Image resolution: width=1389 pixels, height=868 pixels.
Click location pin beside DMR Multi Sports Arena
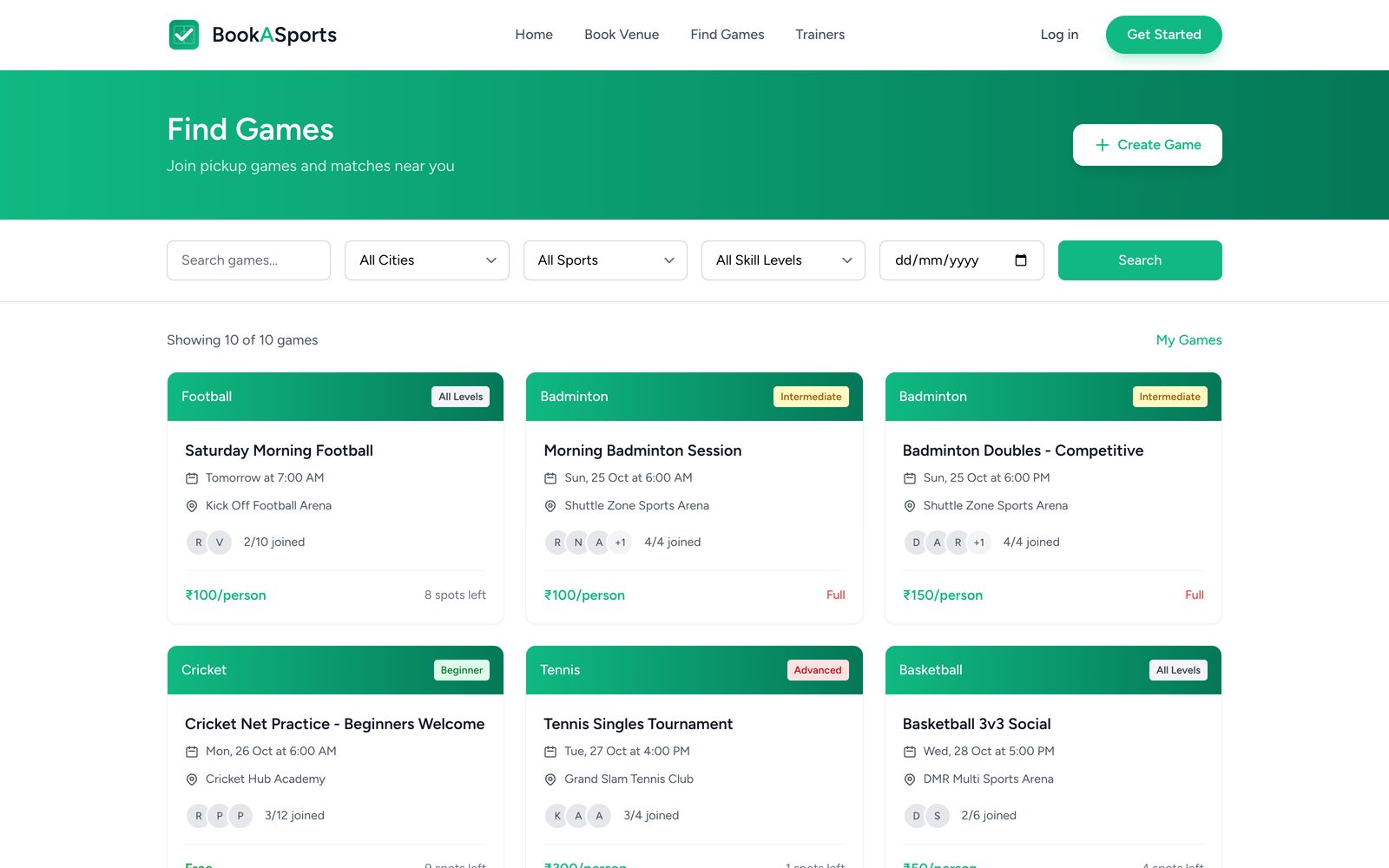[910, 779]
